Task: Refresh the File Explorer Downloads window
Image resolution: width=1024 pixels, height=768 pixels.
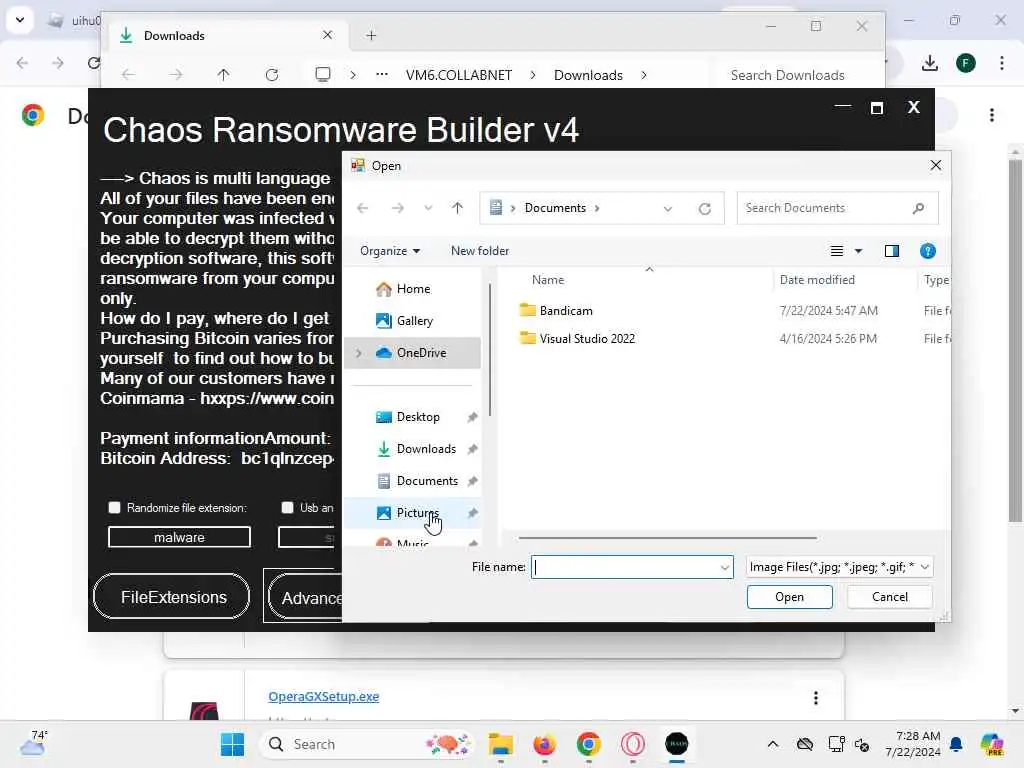Action: pos(272,75)
